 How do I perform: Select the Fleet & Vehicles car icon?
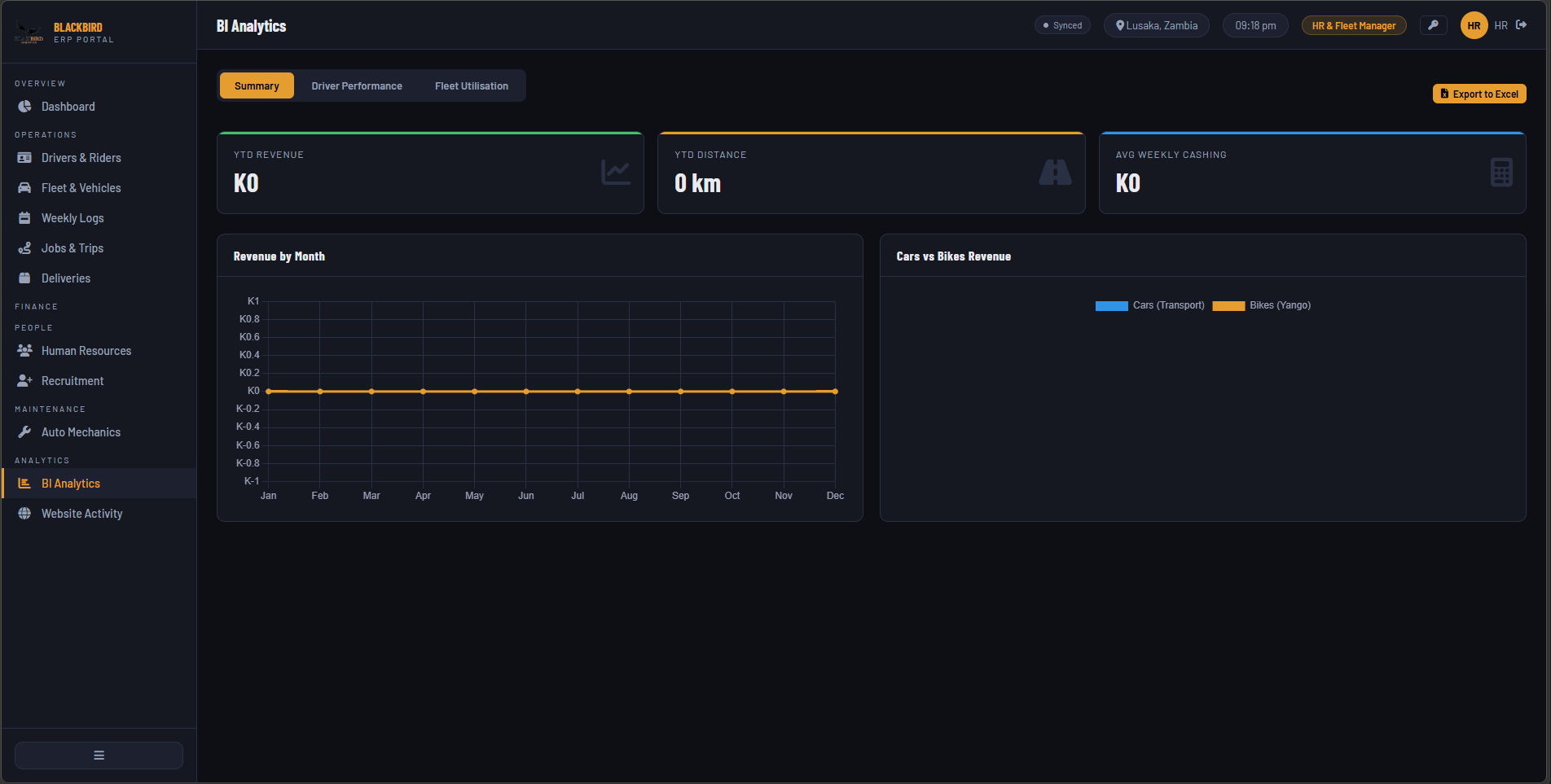tap(25, 188)
